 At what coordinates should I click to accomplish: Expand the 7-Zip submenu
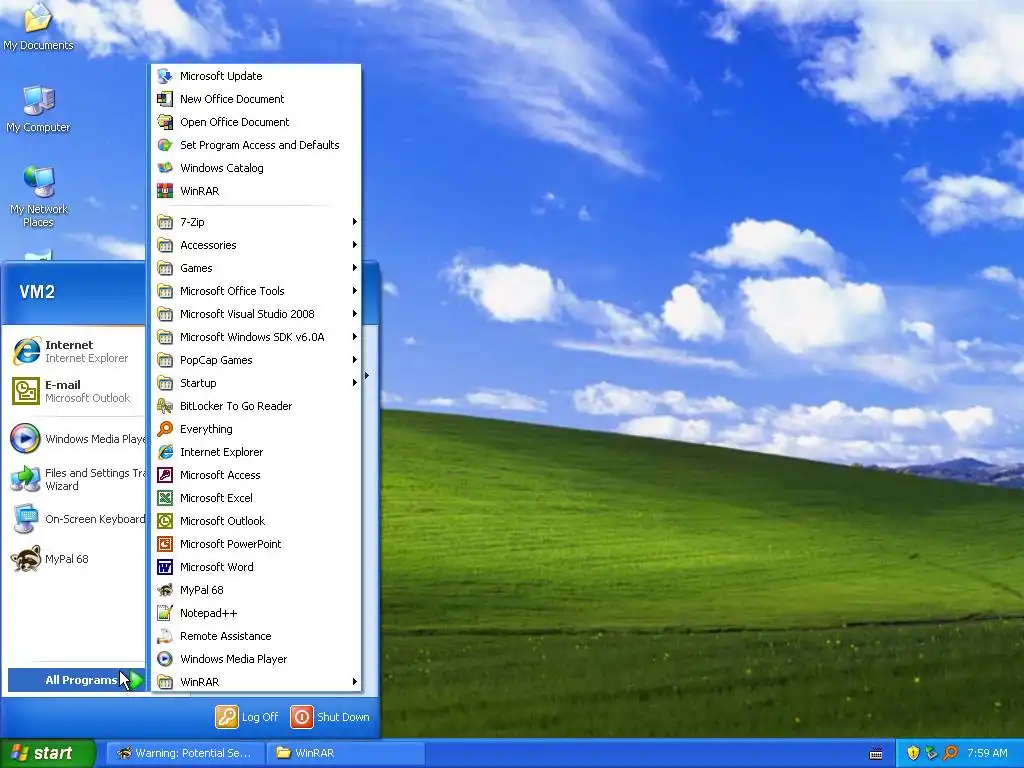(x=255, y=222)
